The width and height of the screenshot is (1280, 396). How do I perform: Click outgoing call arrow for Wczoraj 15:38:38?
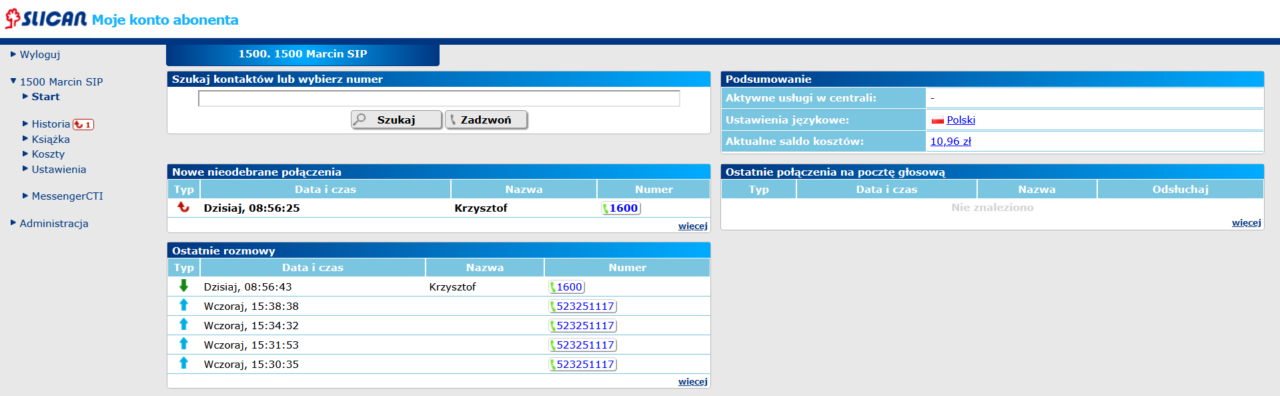coord(183,305)
